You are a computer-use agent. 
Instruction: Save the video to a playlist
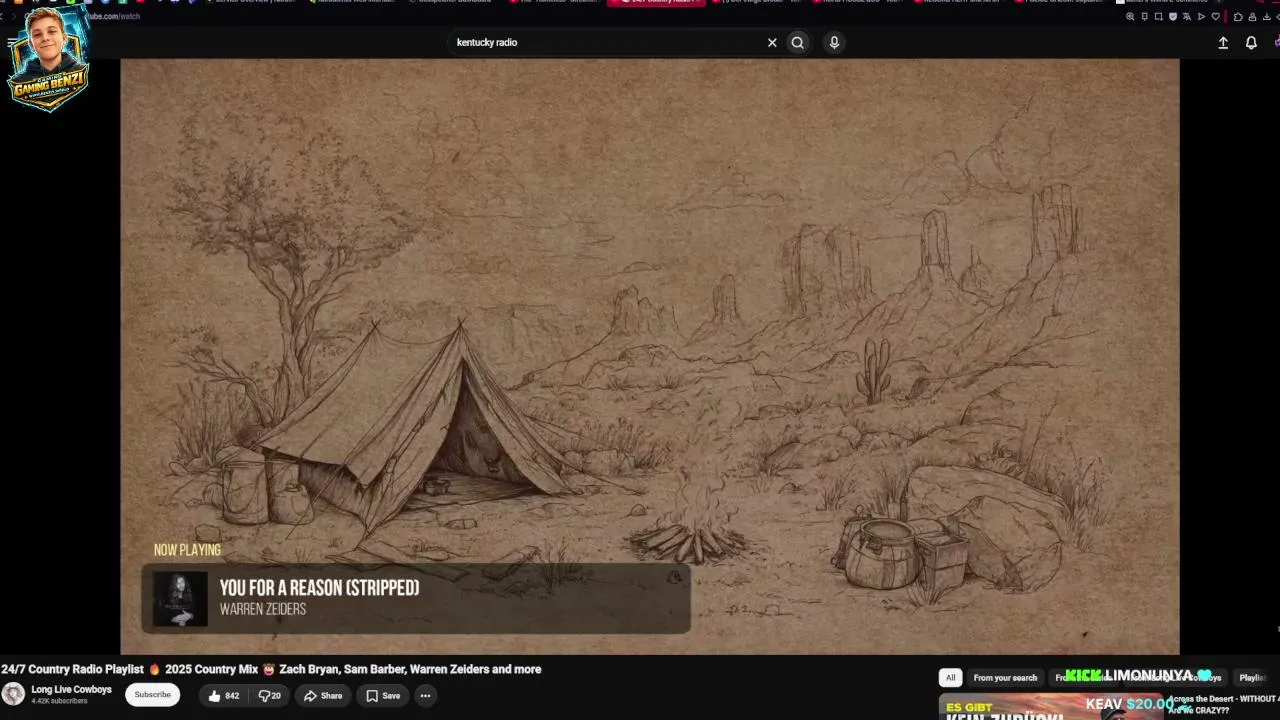(x=383, y=696)
